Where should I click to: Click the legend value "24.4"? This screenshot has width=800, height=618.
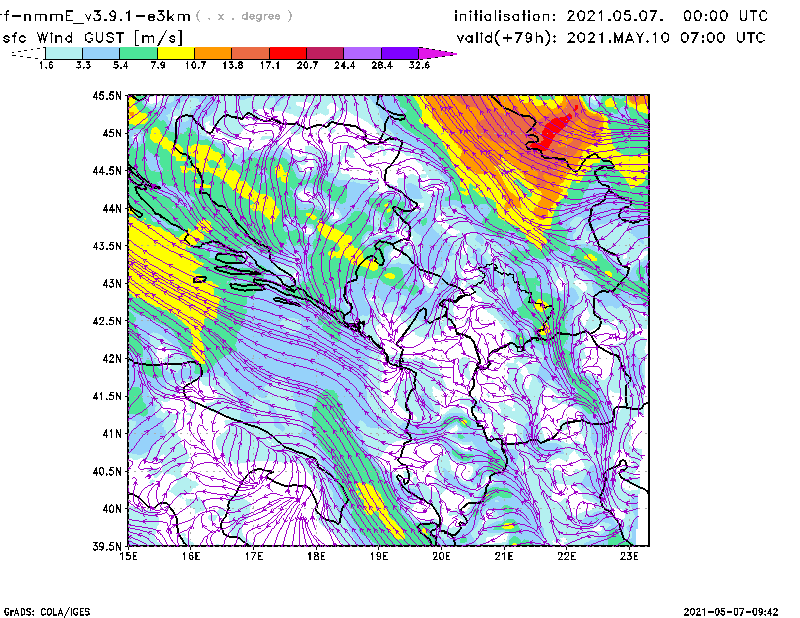344,65
